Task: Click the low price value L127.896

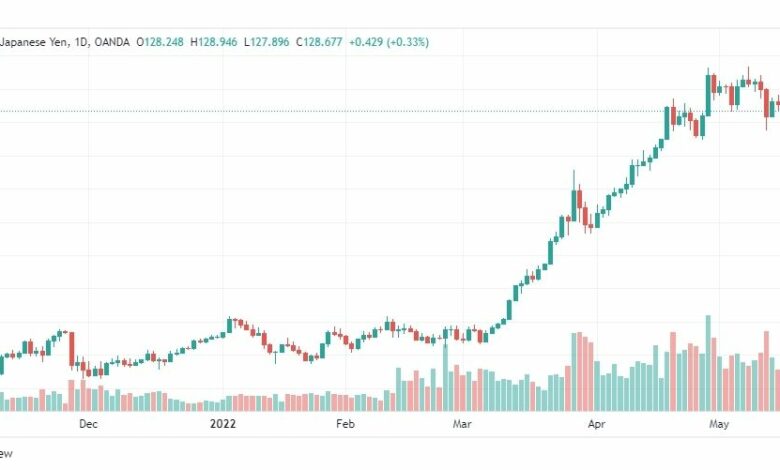Action: 267,42
